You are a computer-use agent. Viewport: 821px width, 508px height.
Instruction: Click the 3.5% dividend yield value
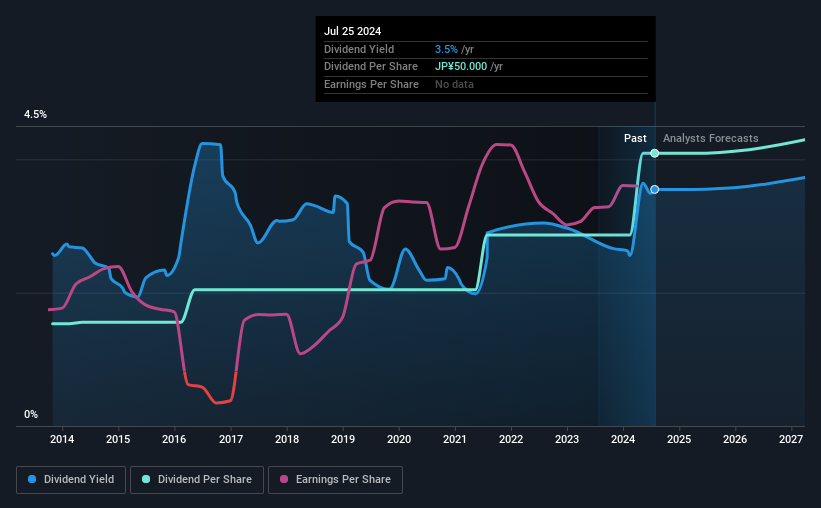[x=446, y=49]
